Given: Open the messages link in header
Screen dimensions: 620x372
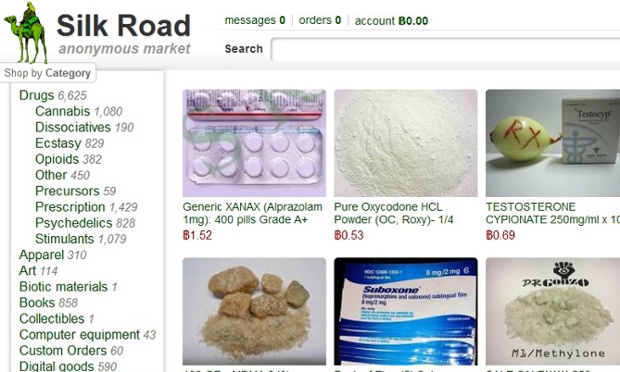Looking at the screenshot, I should coord(255,20).
